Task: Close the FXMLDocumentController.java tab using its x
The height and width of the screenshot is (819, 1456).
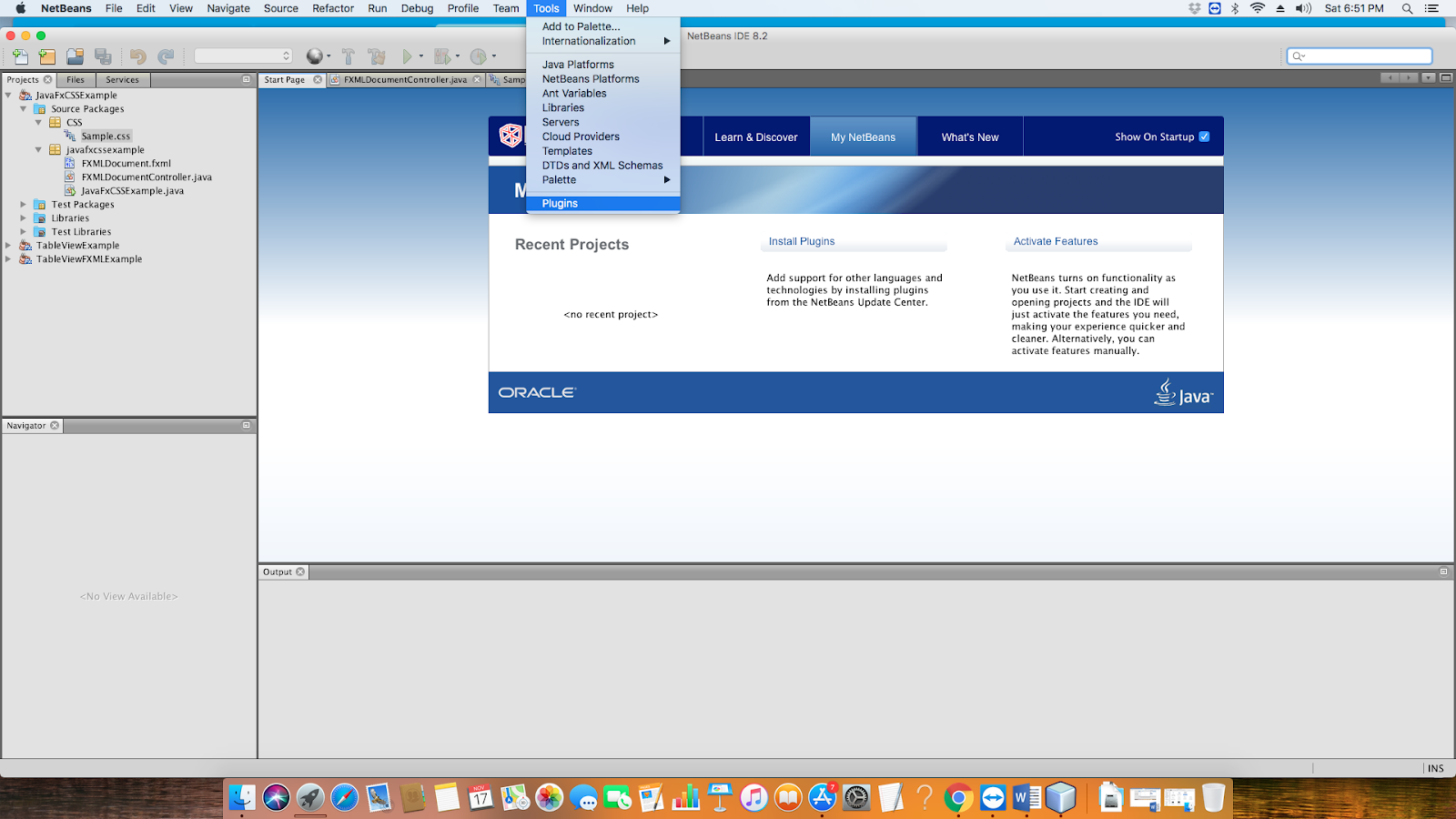Action: click(477, 80)
